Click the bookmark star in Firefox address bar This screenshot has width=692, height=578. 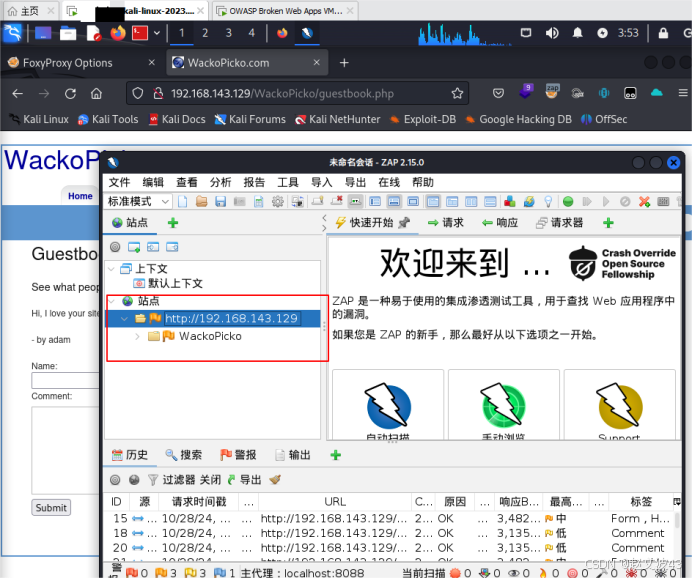(x=457, y=94)
